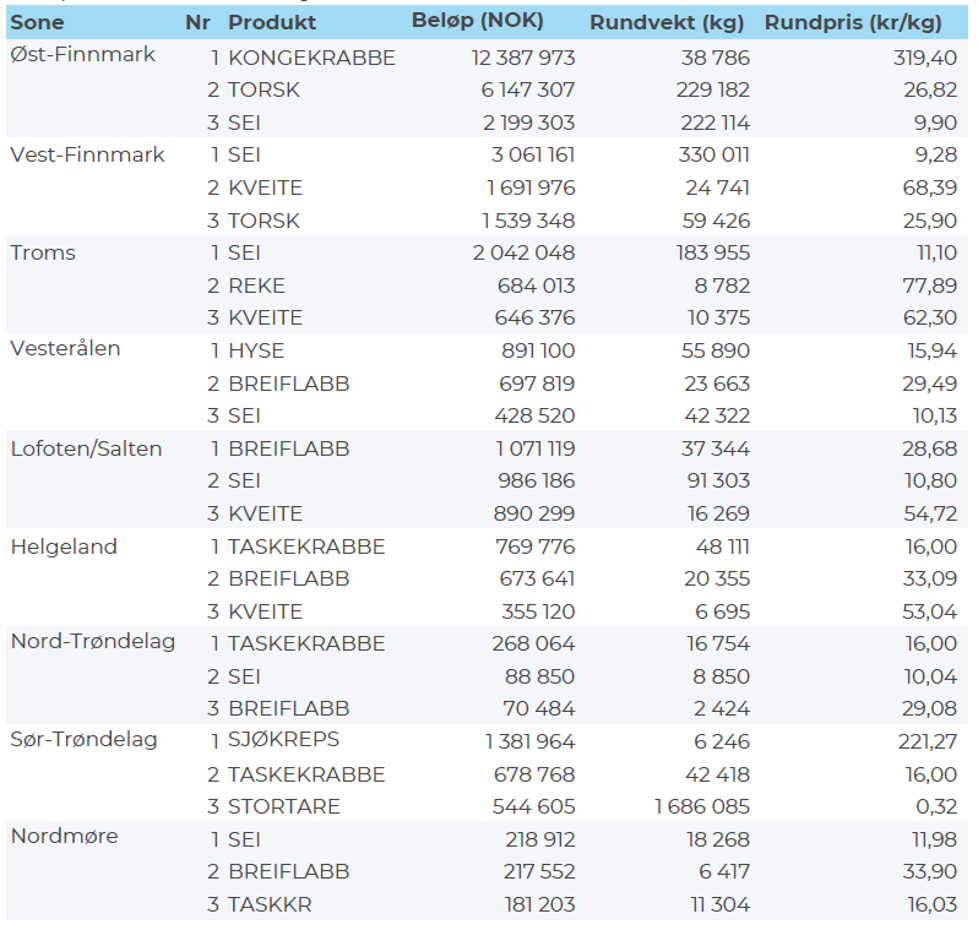Click the STORTARE product cell
Viewport: 978px width, 930px height.
click(x=284, y=806)
